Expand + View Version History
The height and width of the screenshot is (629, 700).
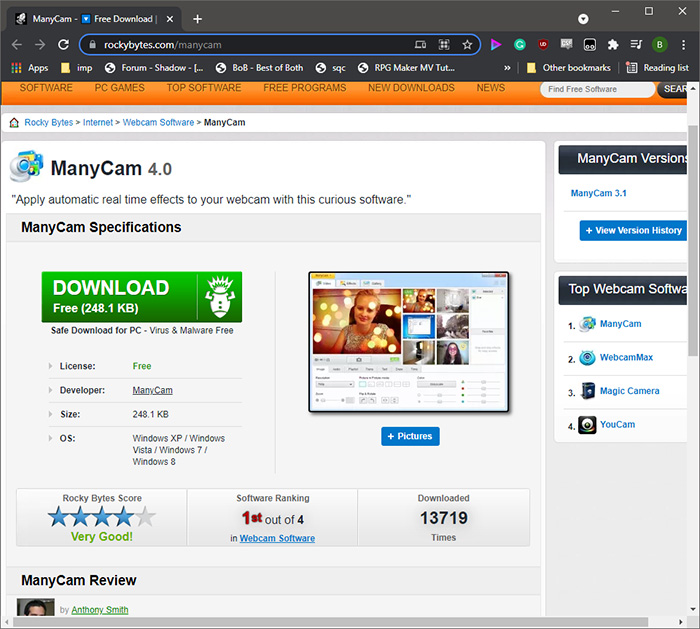633,230
